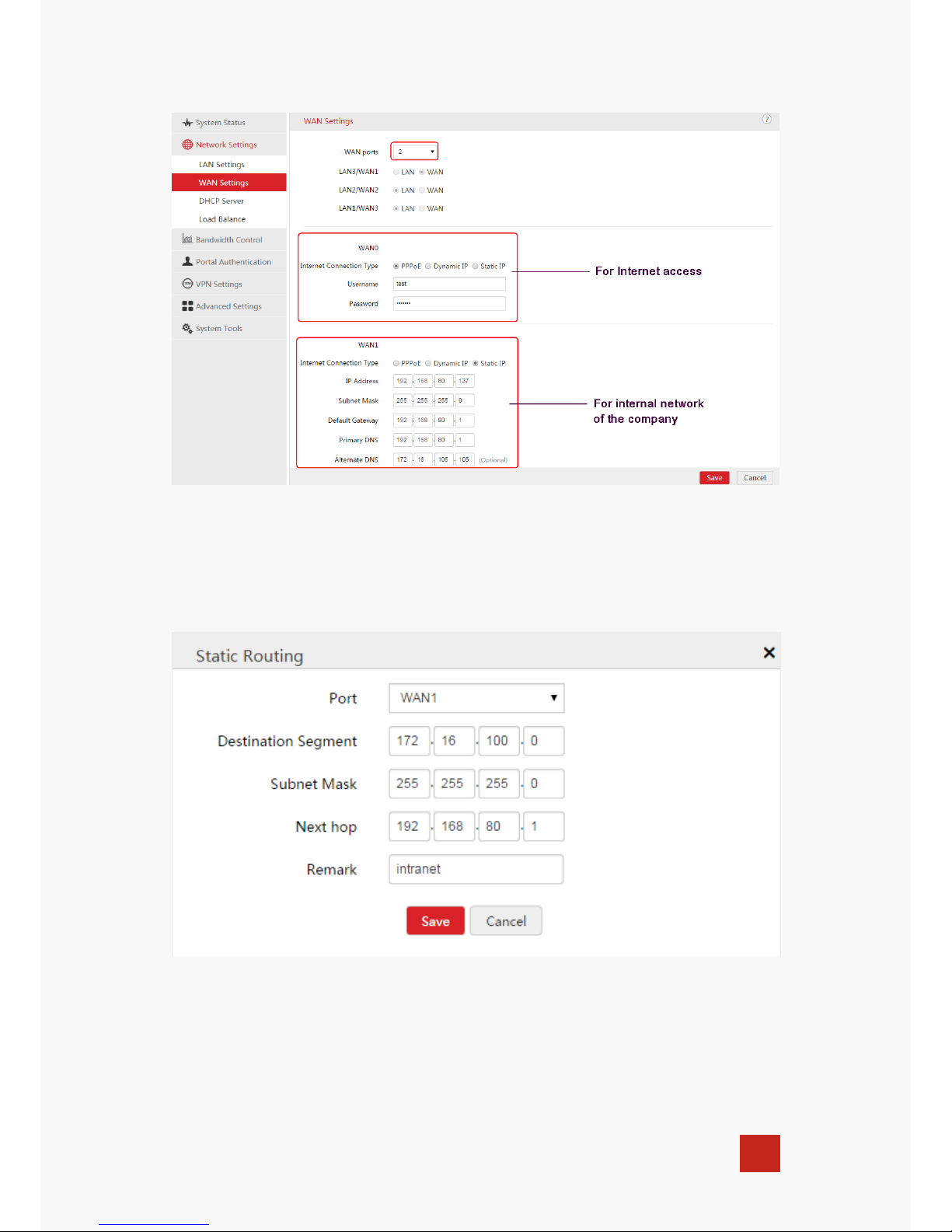Click the Remark field containing intranet

pos(476,869)
